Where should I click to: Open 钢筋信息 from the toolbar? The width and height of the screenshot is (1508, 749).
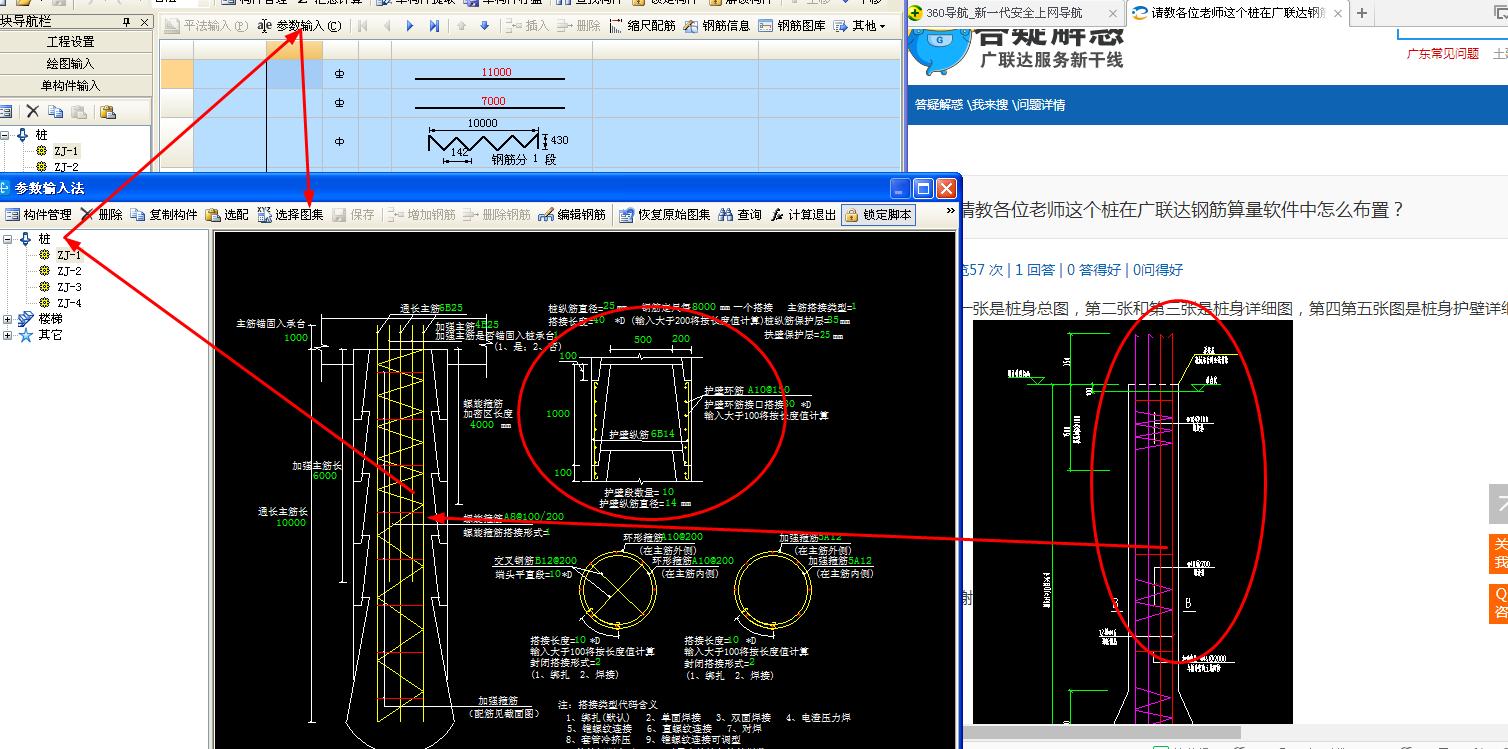[x=717, y=26]
